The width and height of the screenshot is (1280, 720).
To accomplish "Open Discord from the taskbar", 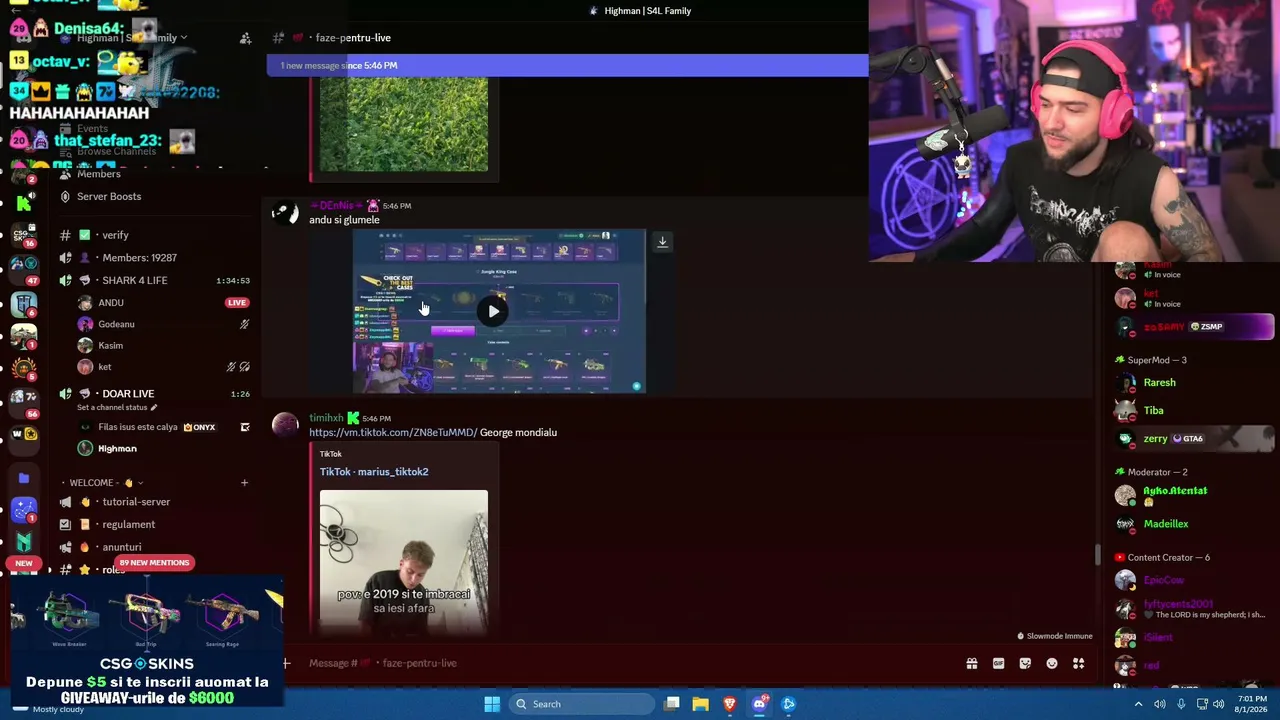I will coord(759,704).
